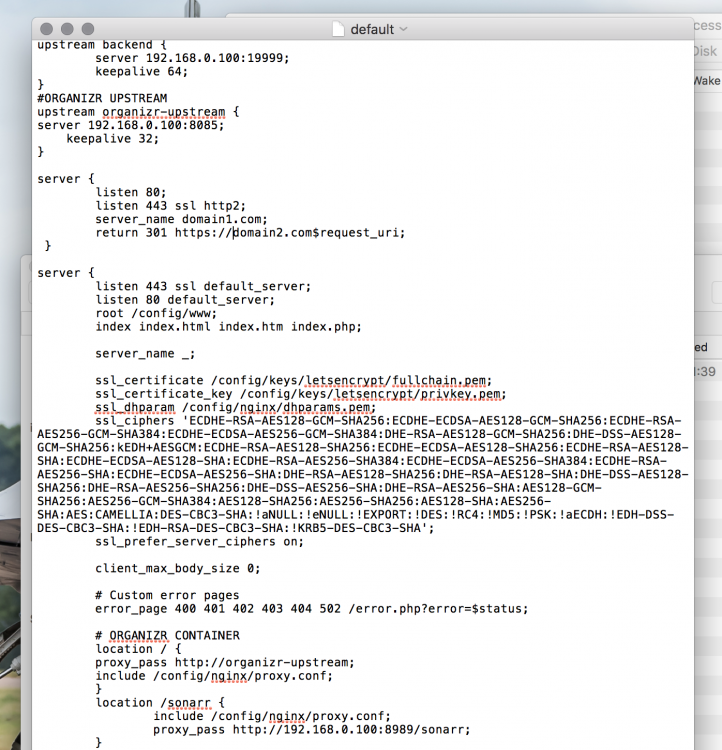722x750 pixels.
Task: Click 'return 301 https://domain2.com$request_uri;' line
Action: [x=250, y=232]
